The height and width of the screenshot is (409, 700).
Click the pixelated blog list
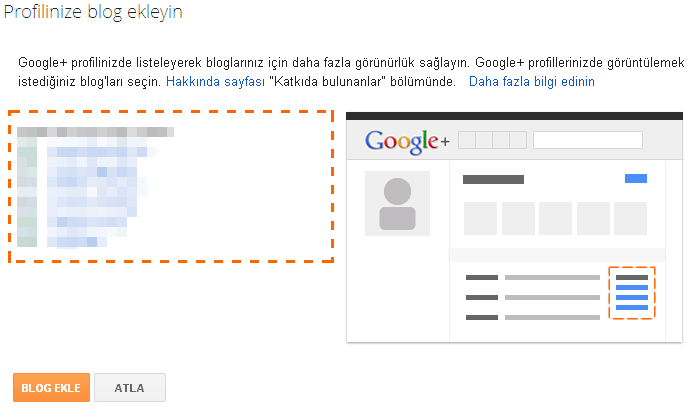pyautogui.click(x=96, y=187)
